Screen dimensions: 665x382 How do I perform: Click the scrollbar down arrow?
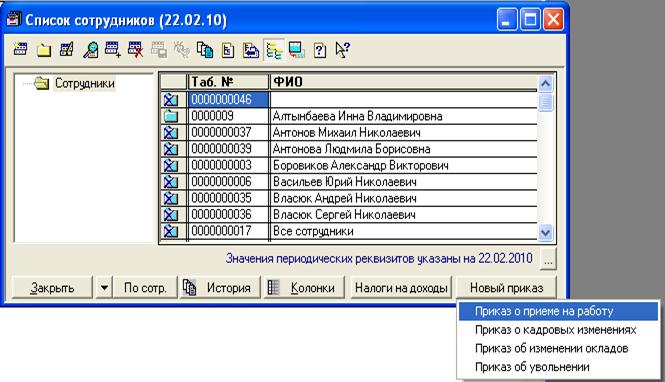point(545,232)
